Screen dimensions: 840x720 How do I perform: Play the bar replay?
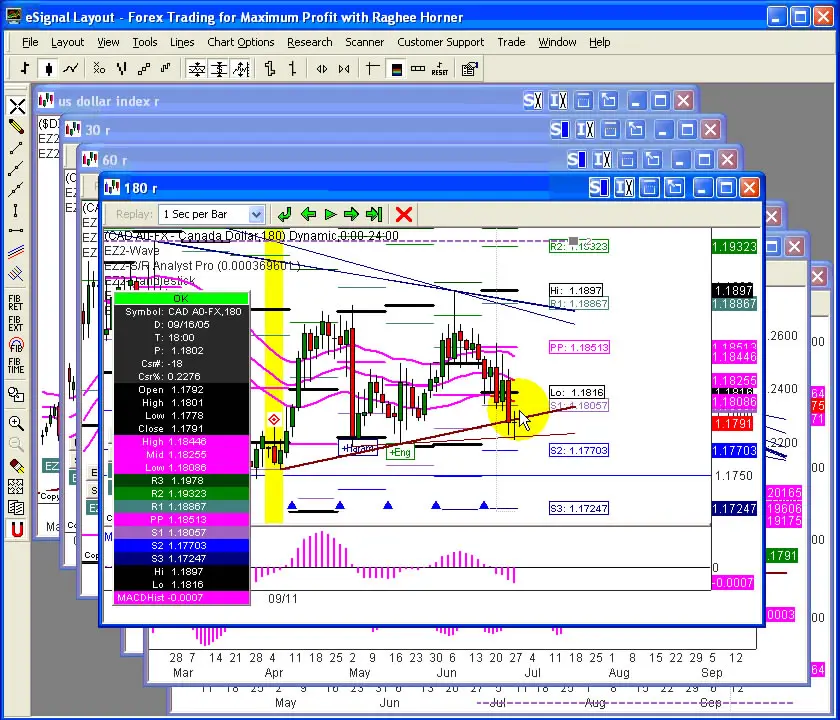point(330,215)
